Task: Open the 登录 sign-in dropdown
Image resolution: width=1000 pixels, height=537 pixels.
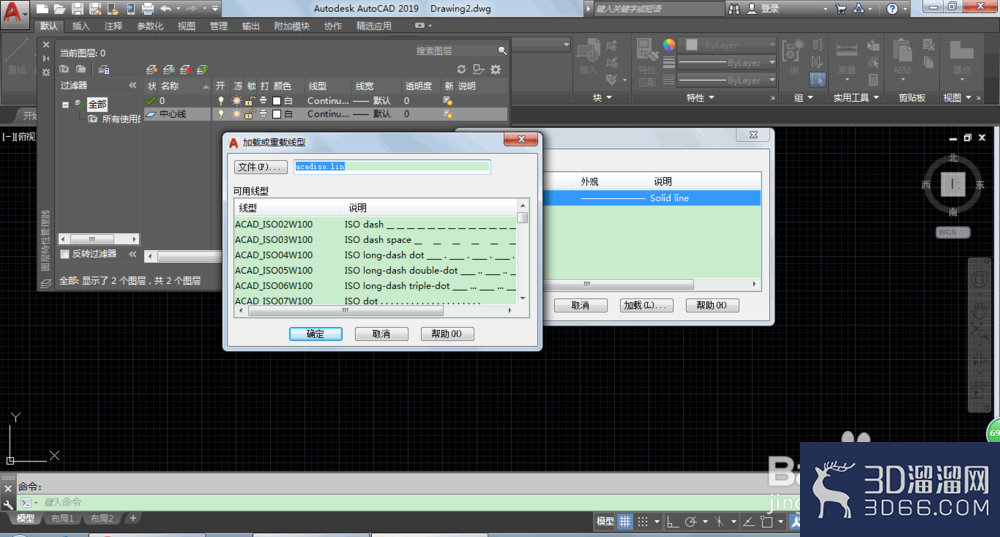Action: coord(825,9)
